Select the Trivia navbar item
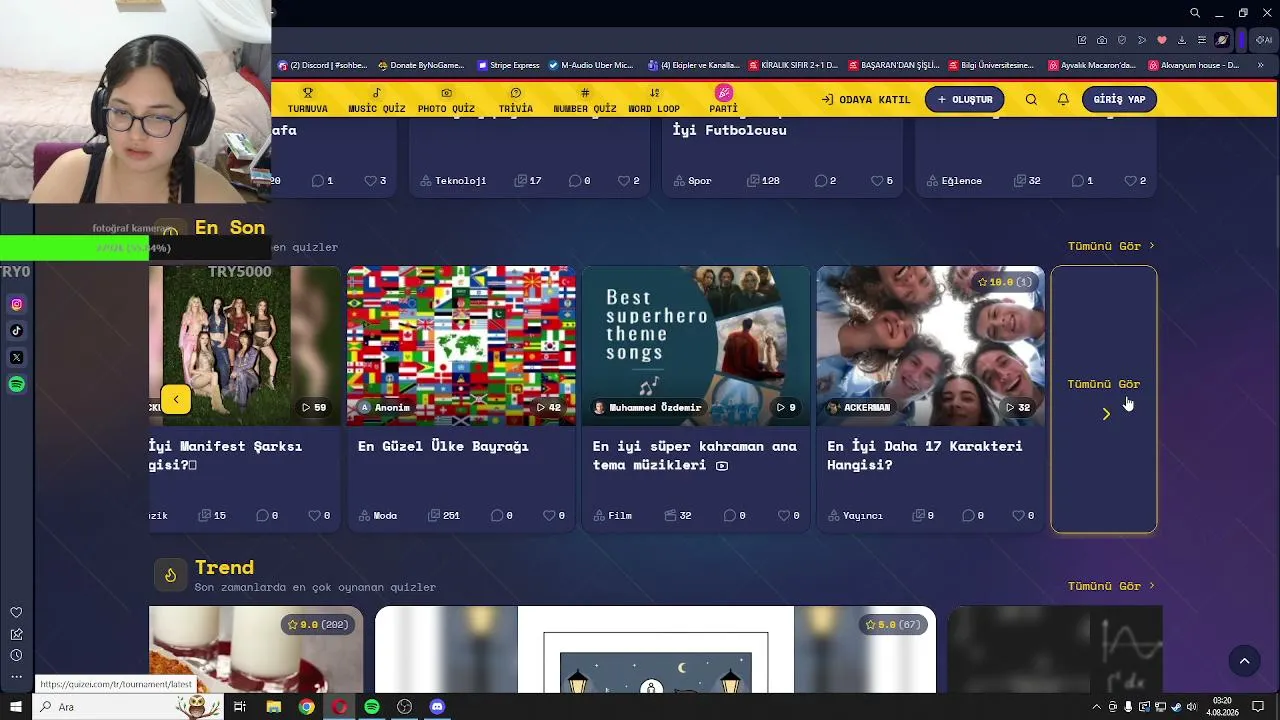Image resolution: width=1280 pixels, height=720 pixels. [516, 100]
